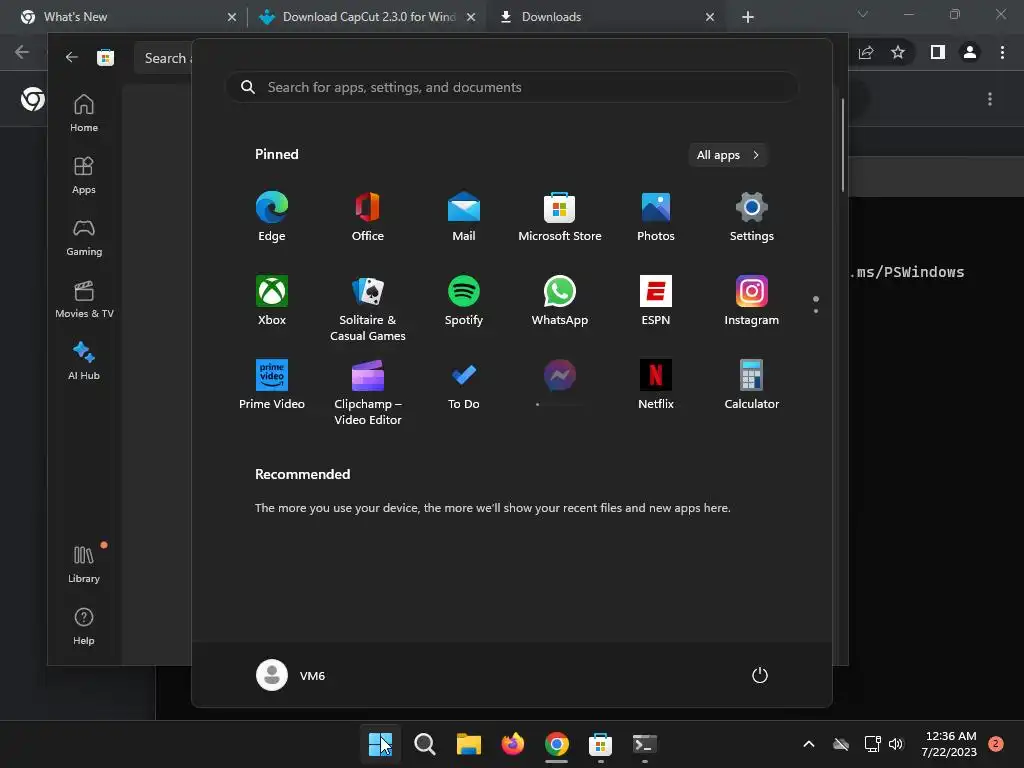Open clock and date panel
Screen dimensions: 1024x768
click(x=949, y=744)
